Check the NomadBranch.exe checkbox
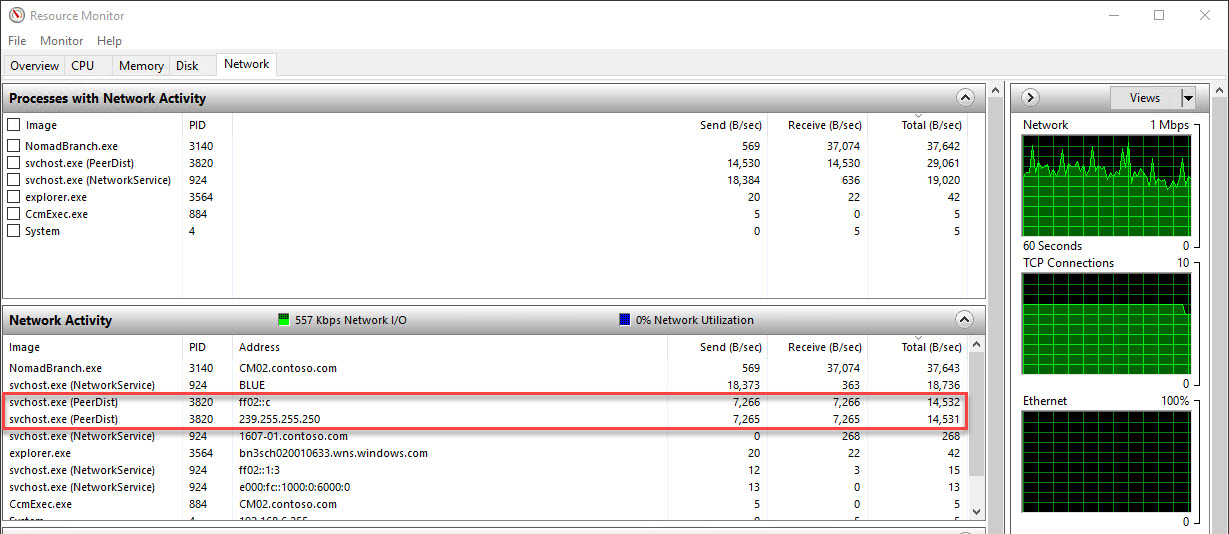 pyautogui.click(x=14, y=146)
